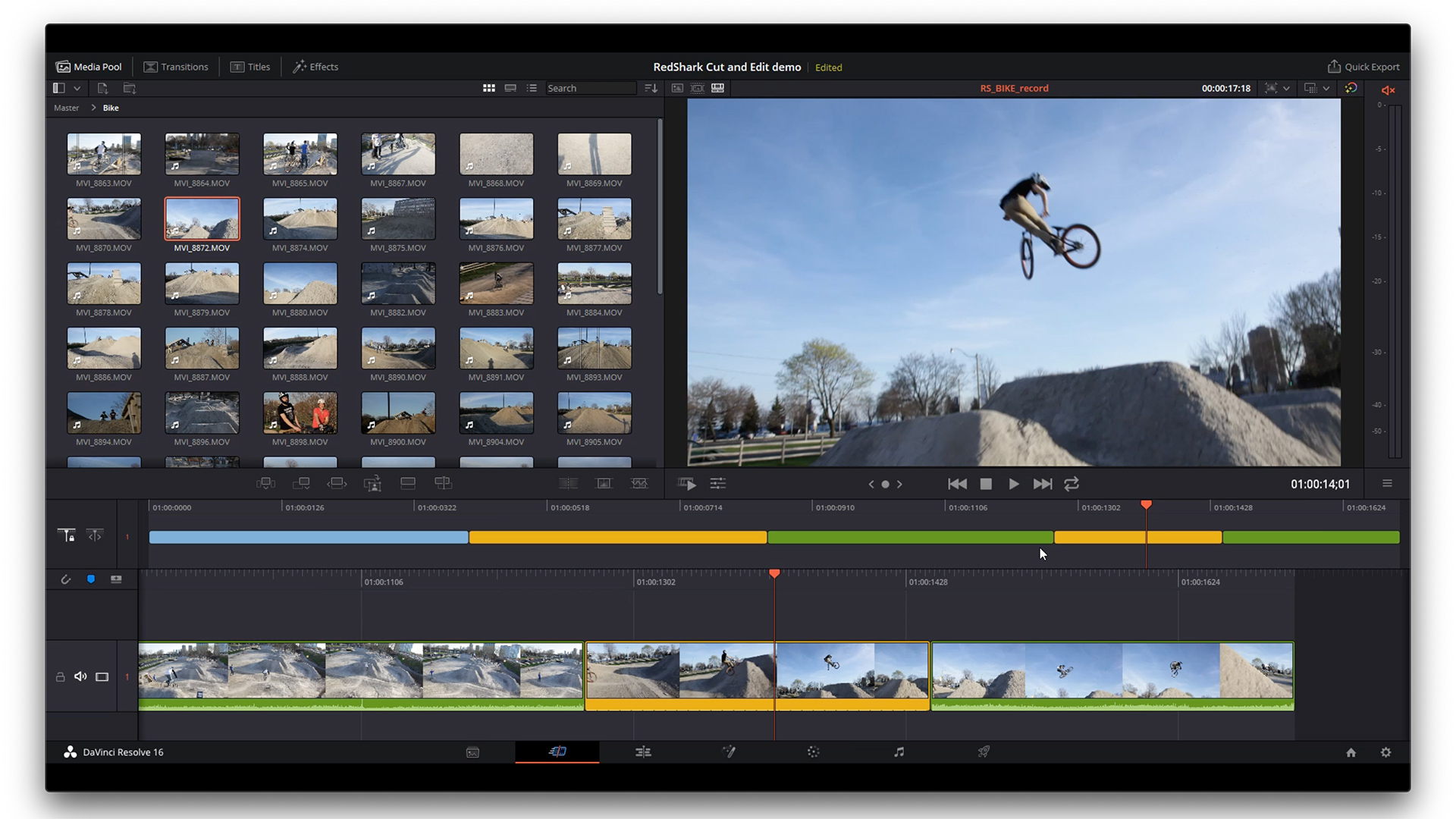
Task: Click the smooth cut icon
Action: click(639, 483)
